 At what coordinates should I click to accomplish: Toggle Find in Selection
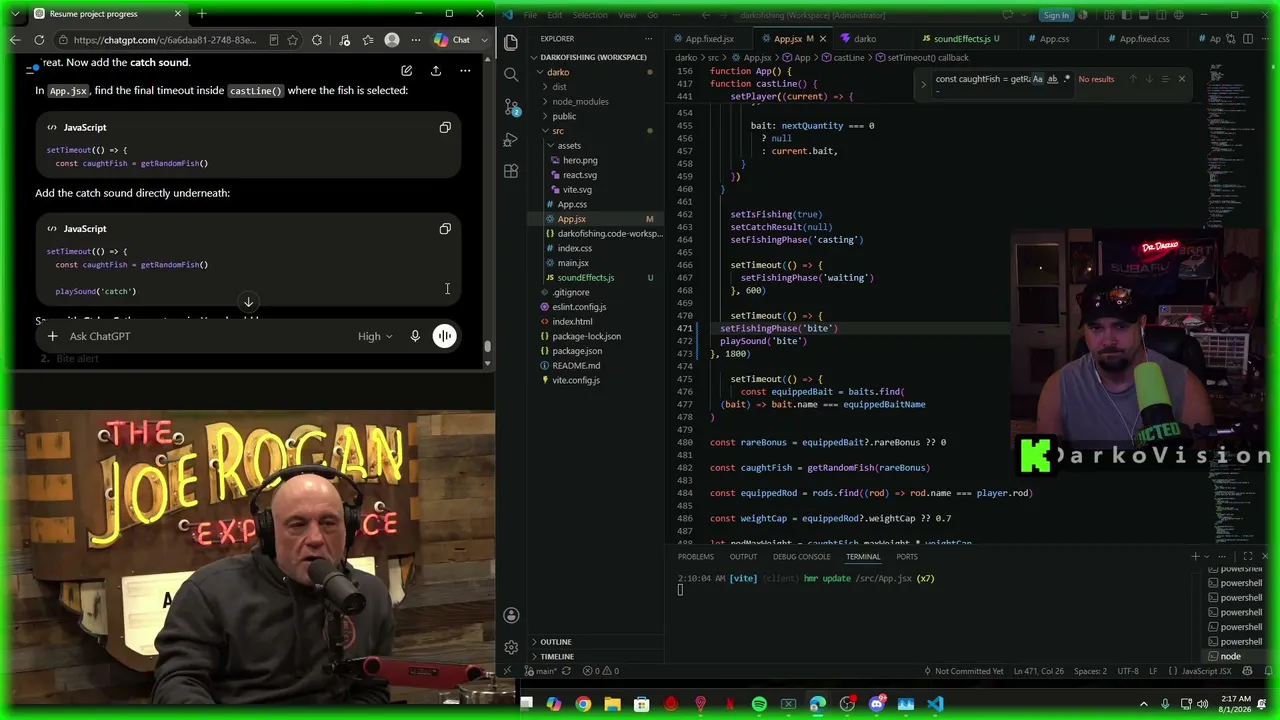pos(1165,79)
